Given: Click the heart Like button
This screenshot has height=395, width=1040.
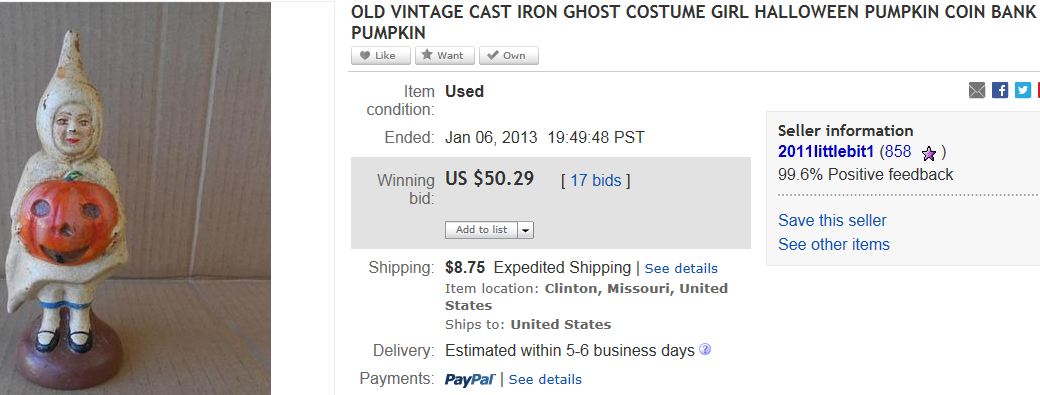Looking at the screenshot, I should (381, 56).
